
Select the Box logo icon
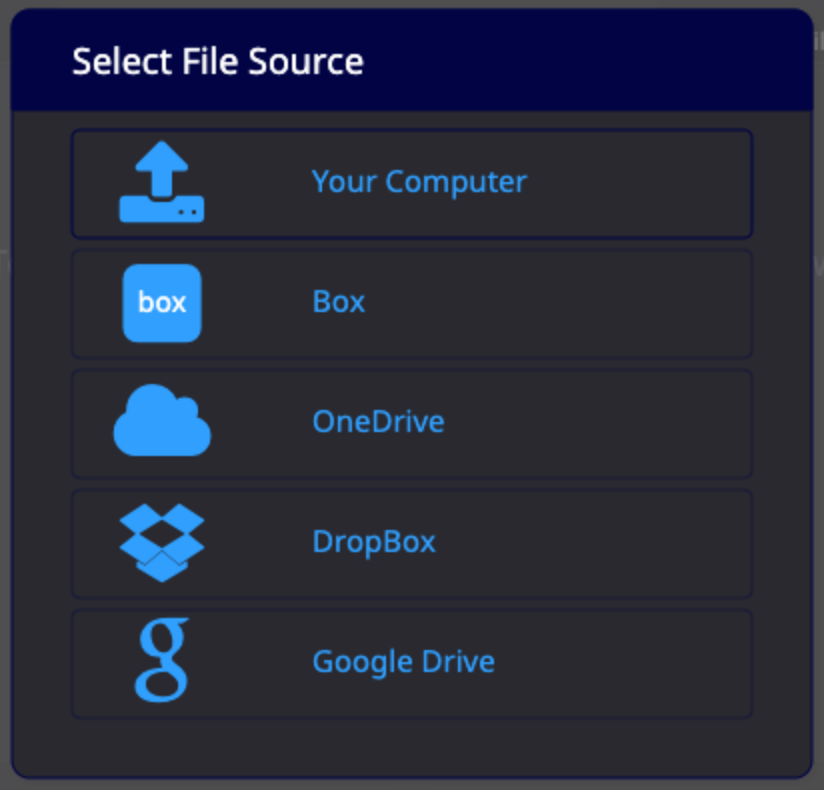(x=162, y=303)
